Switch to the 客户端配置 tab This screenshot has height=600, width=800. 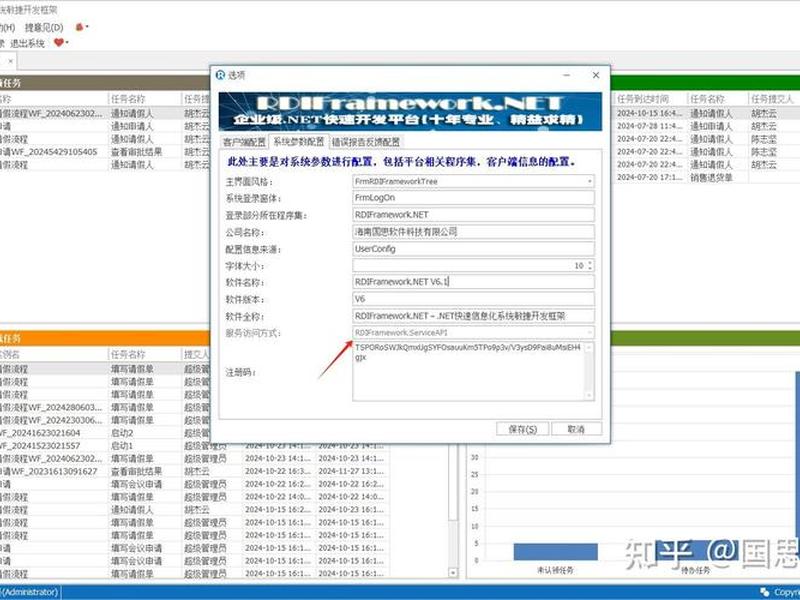[244, 142]
